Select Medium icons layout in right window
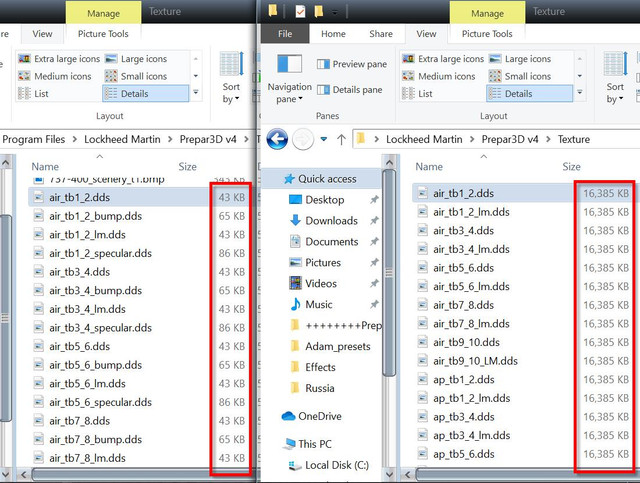The width and height of the screenshot is (640, 483). click(x=439, y=76)
